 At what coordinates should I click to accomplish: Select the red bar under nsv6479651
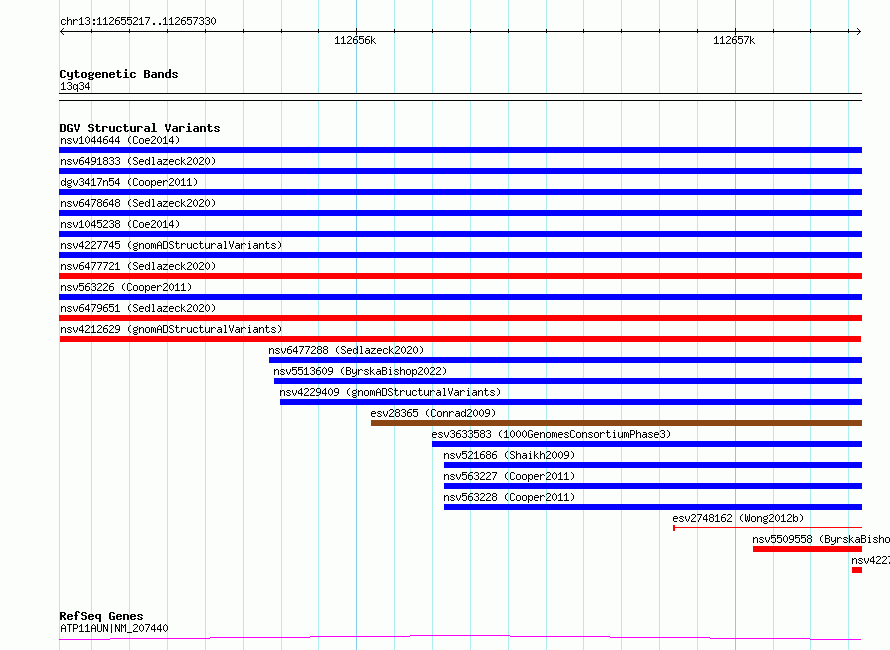click(x=460, y=318)
